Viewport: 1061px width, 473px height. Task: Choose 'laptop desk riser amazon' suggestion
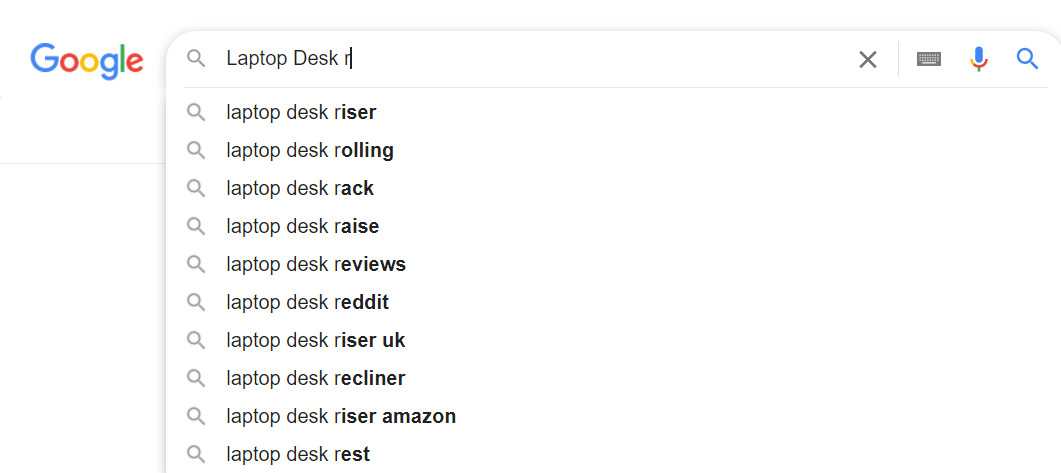coord(341,416)
